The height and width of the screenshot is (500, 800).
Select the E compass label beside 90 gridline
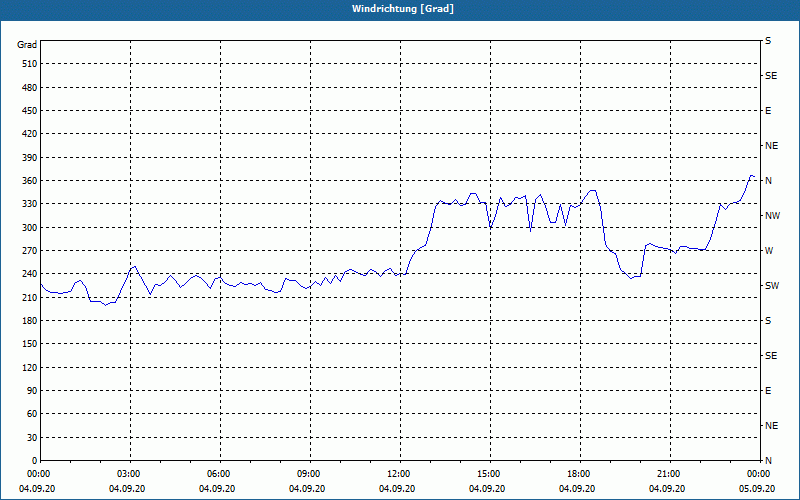pos(768,391)
